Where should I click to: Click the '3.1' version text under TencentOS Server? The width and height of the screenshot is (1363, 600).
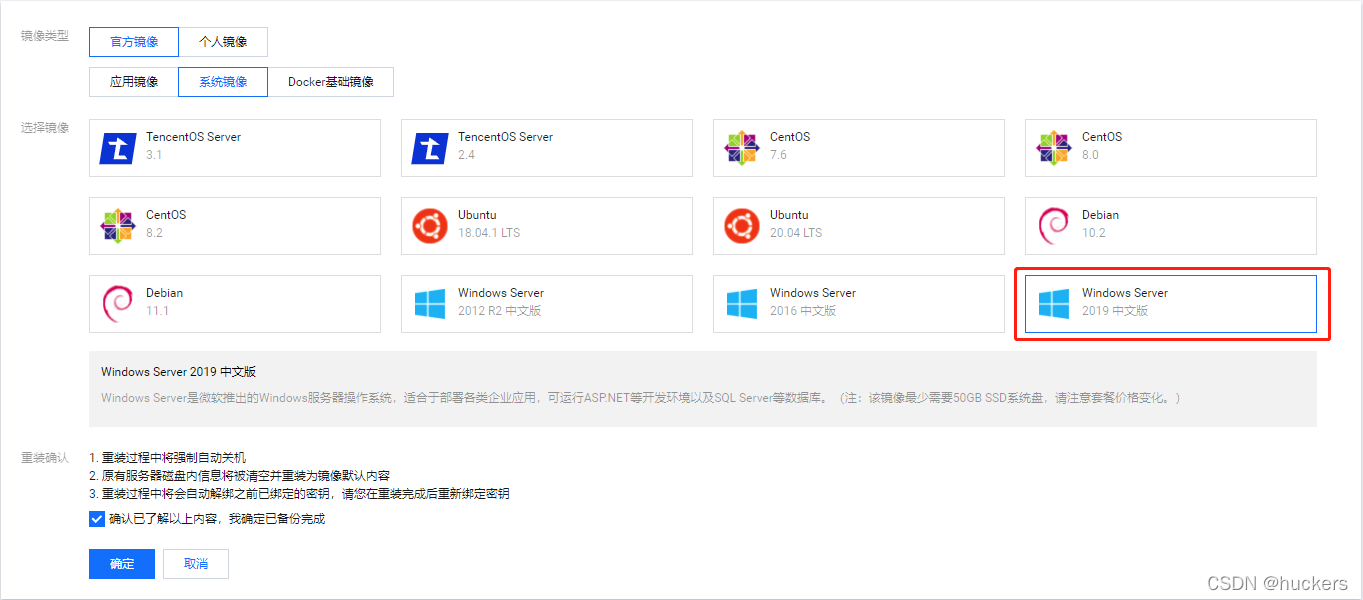pyautogui.click(x=154, y=155)
